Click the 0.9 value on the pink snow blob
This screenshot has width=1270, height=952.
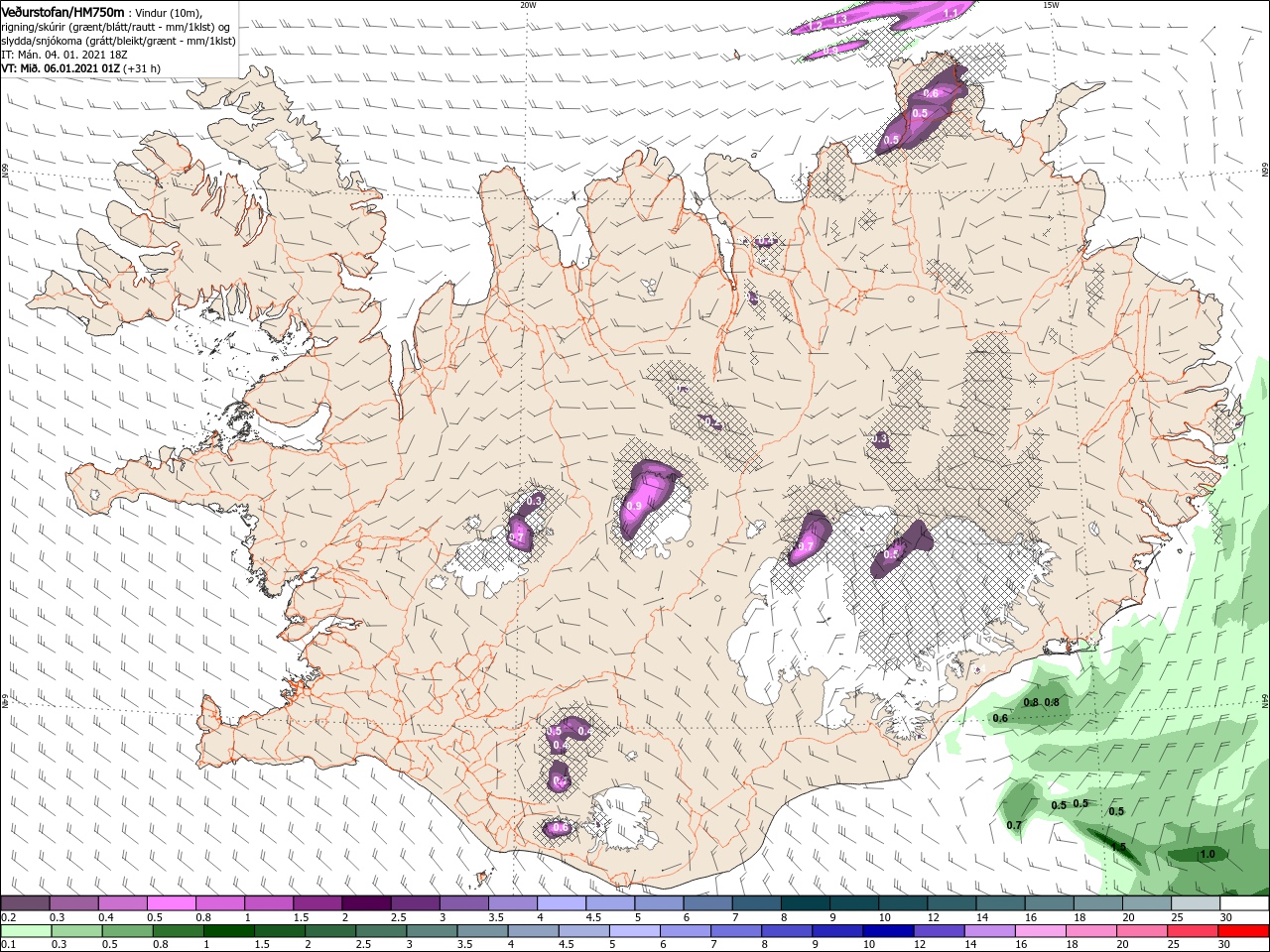635,506
